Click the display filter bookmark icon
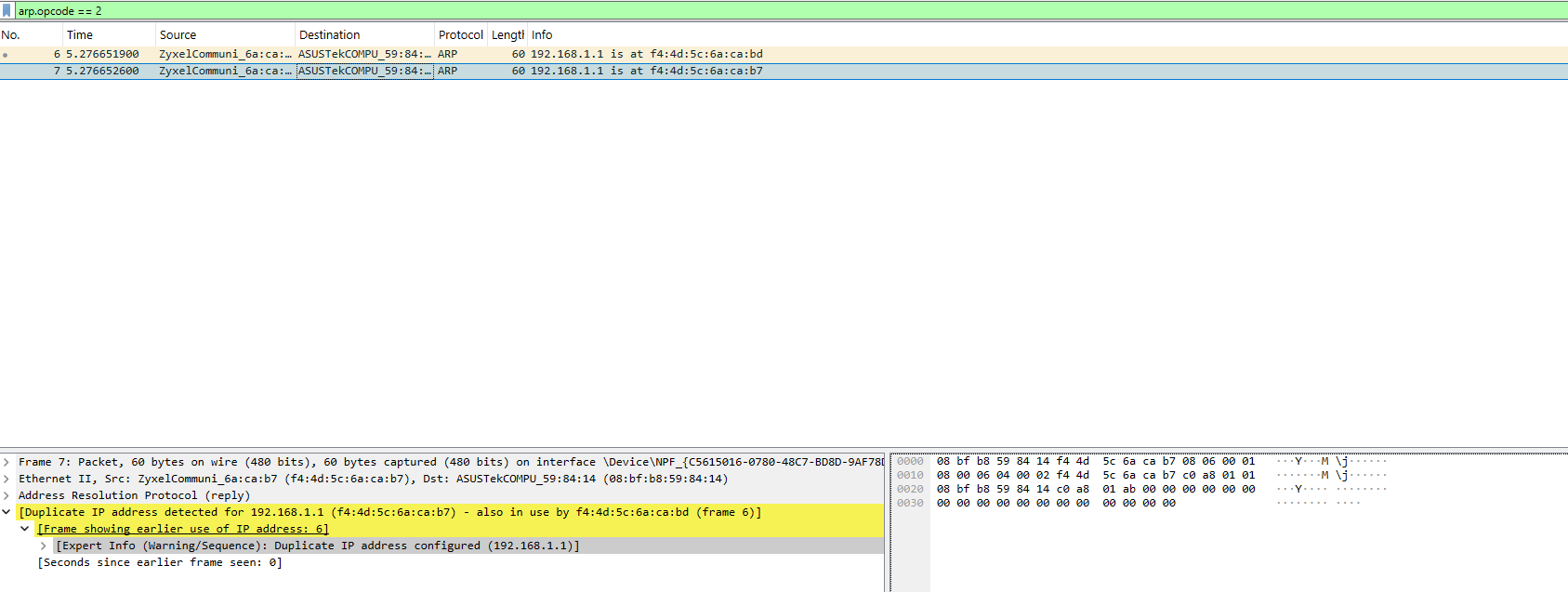 [7, 10]
